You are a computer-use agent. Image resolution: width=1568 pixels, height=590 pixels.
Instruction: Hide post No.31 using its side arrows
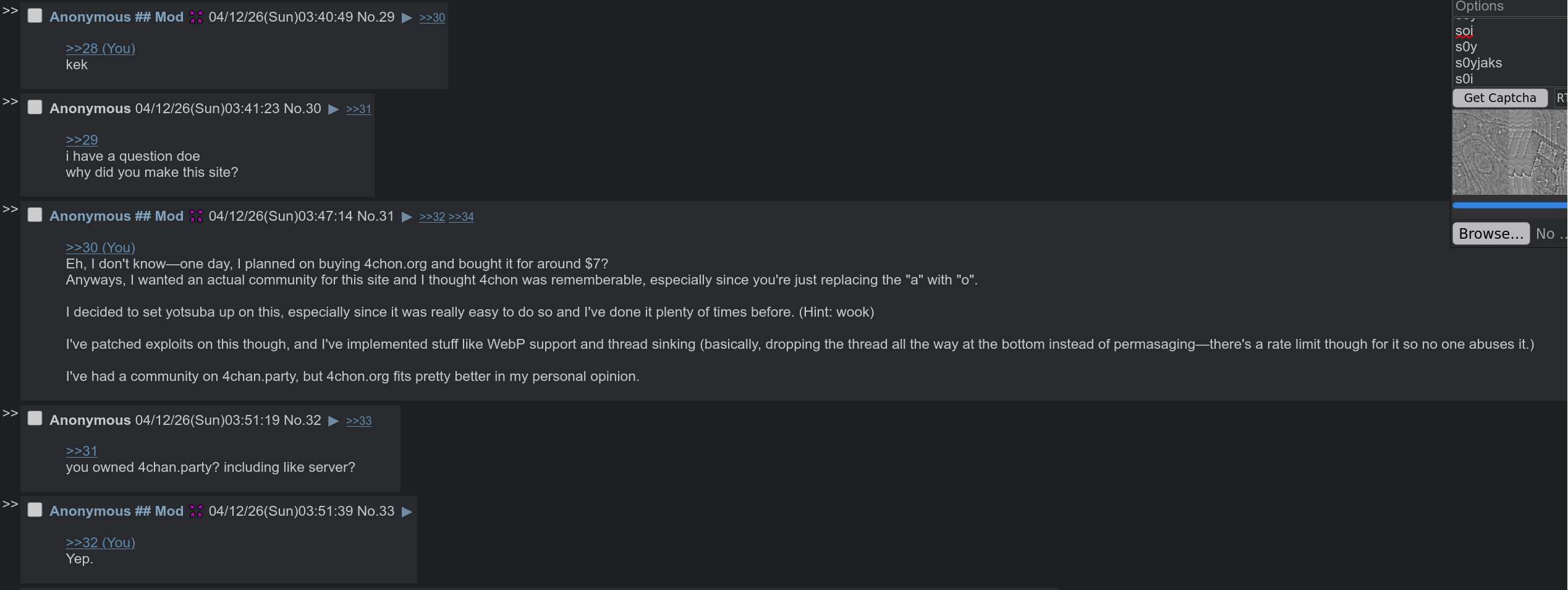(10, 209)
